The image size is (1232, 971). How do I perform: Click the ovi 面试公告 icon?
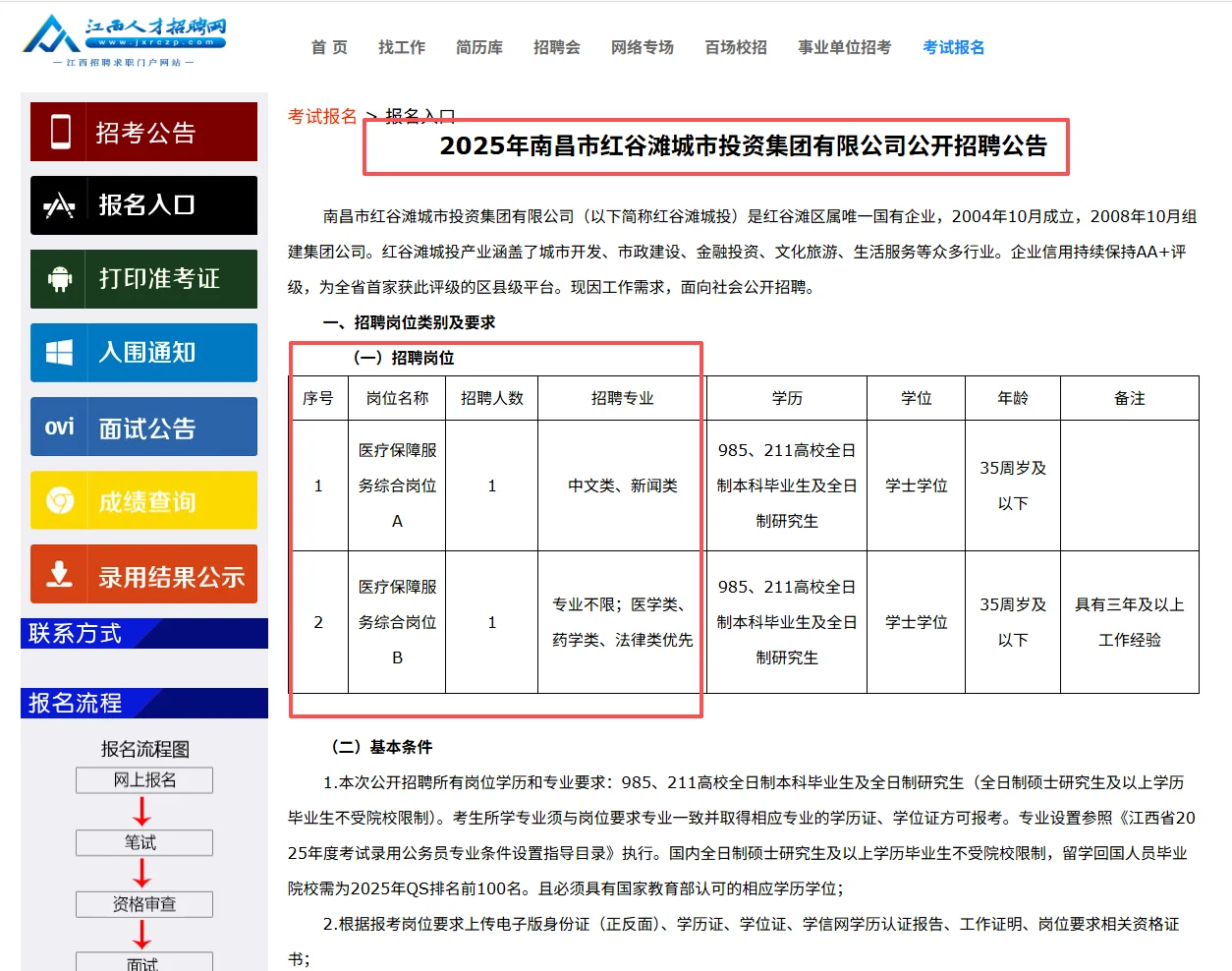(x=61, y=426)
